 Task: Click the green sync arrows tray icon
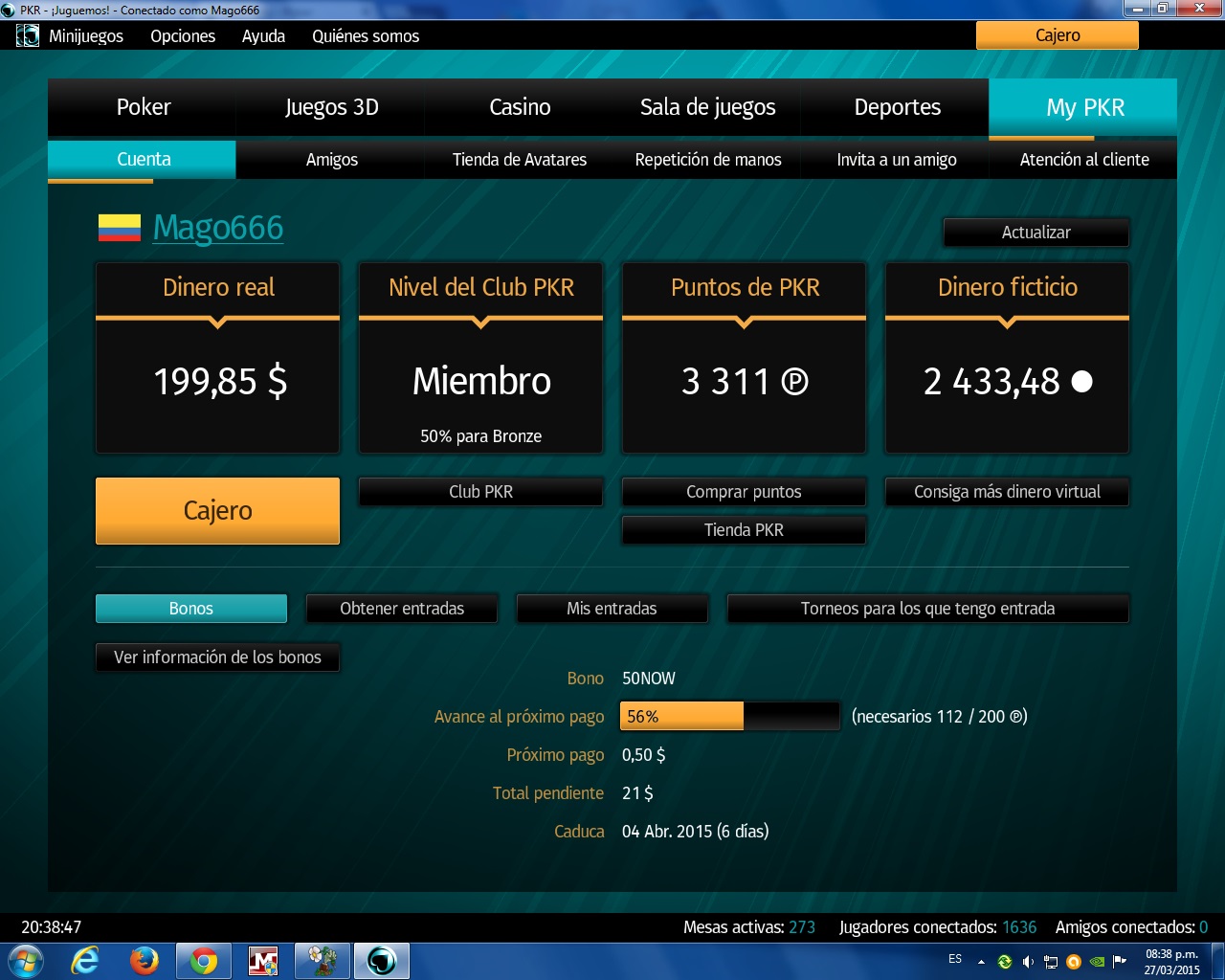coord(1005,962)
